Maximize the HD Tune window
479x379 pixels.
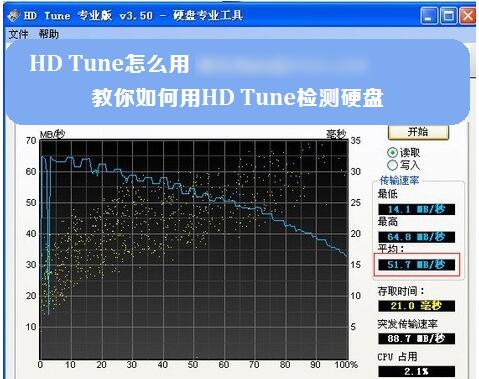point(448,16)
